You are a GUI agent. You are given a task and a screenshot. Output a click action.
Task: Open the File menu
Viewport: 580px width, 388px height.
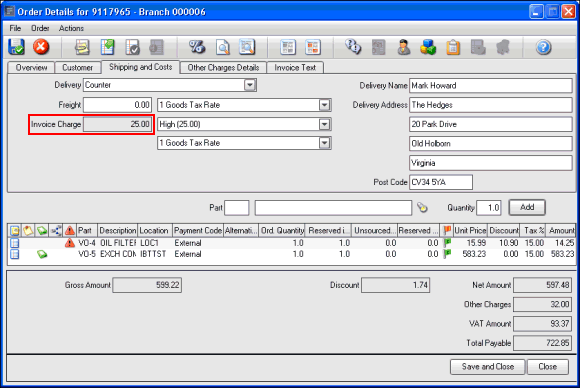coord(15,28)
